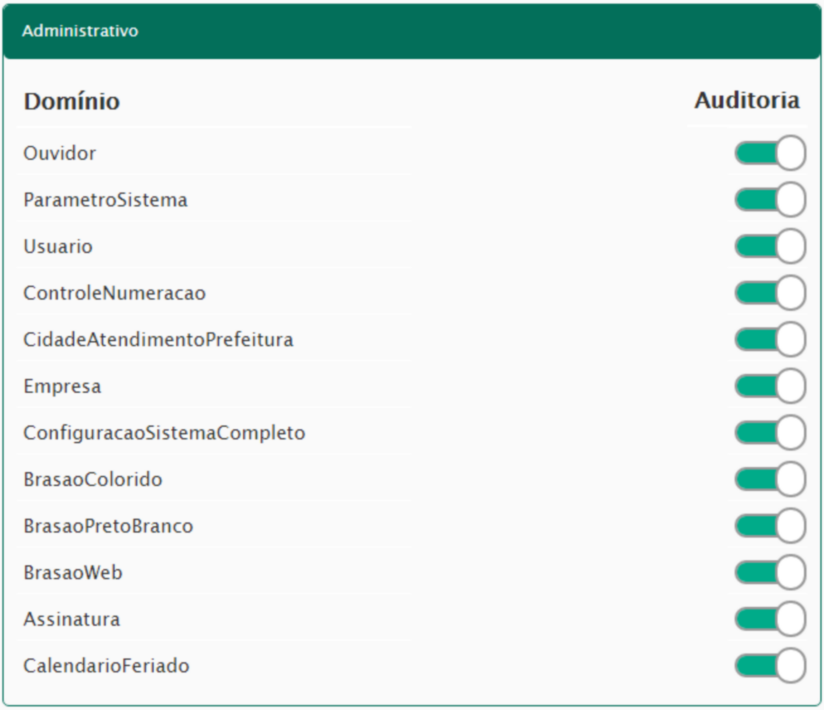
Task: Switch off ControleNumeracao auditing
Action: click(x=769, y=293)
